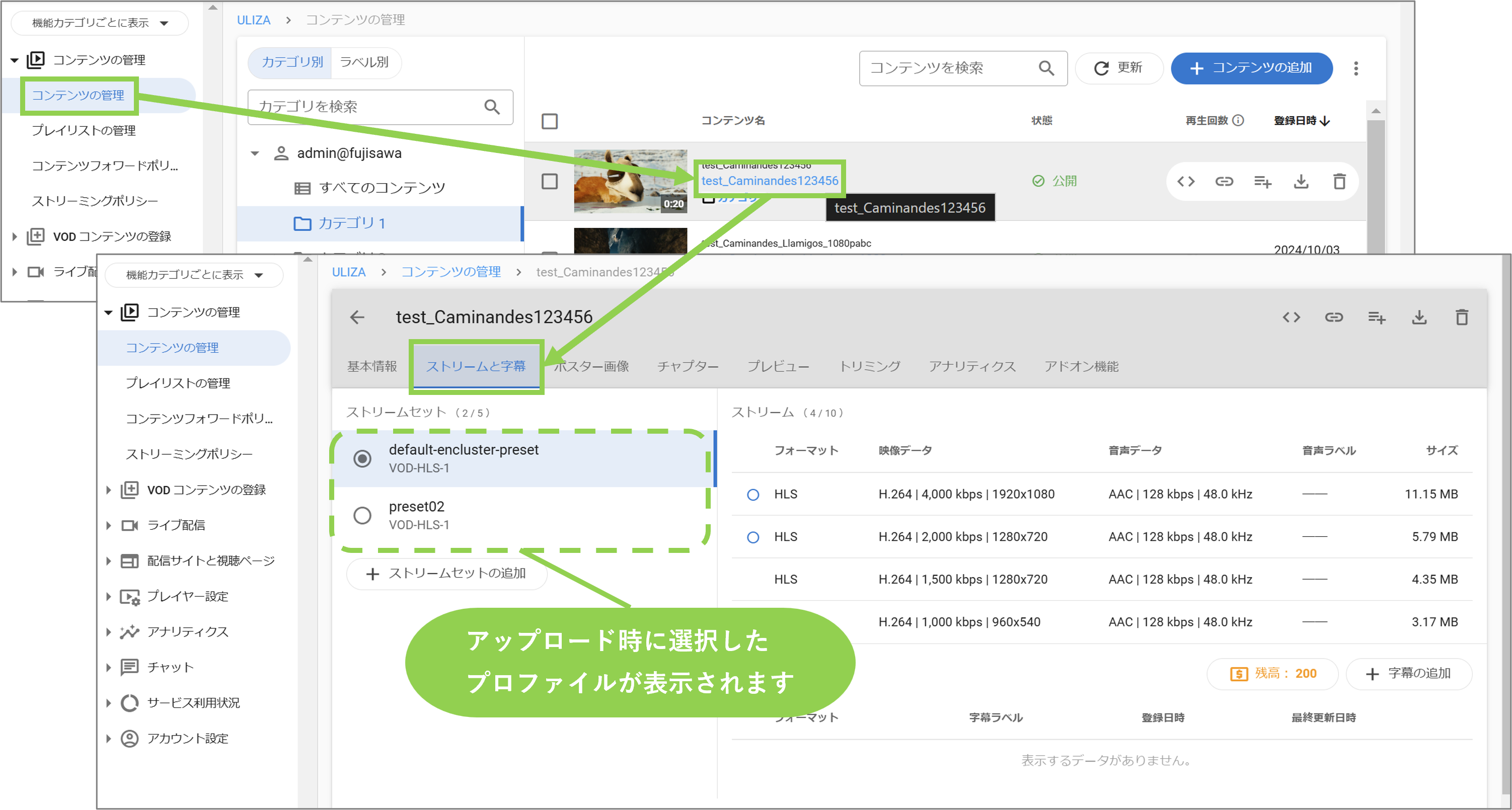Click the search icon in カテゴリを検索 field
1512x810 pixels.
pyautogui.click(x=492, y=107)
